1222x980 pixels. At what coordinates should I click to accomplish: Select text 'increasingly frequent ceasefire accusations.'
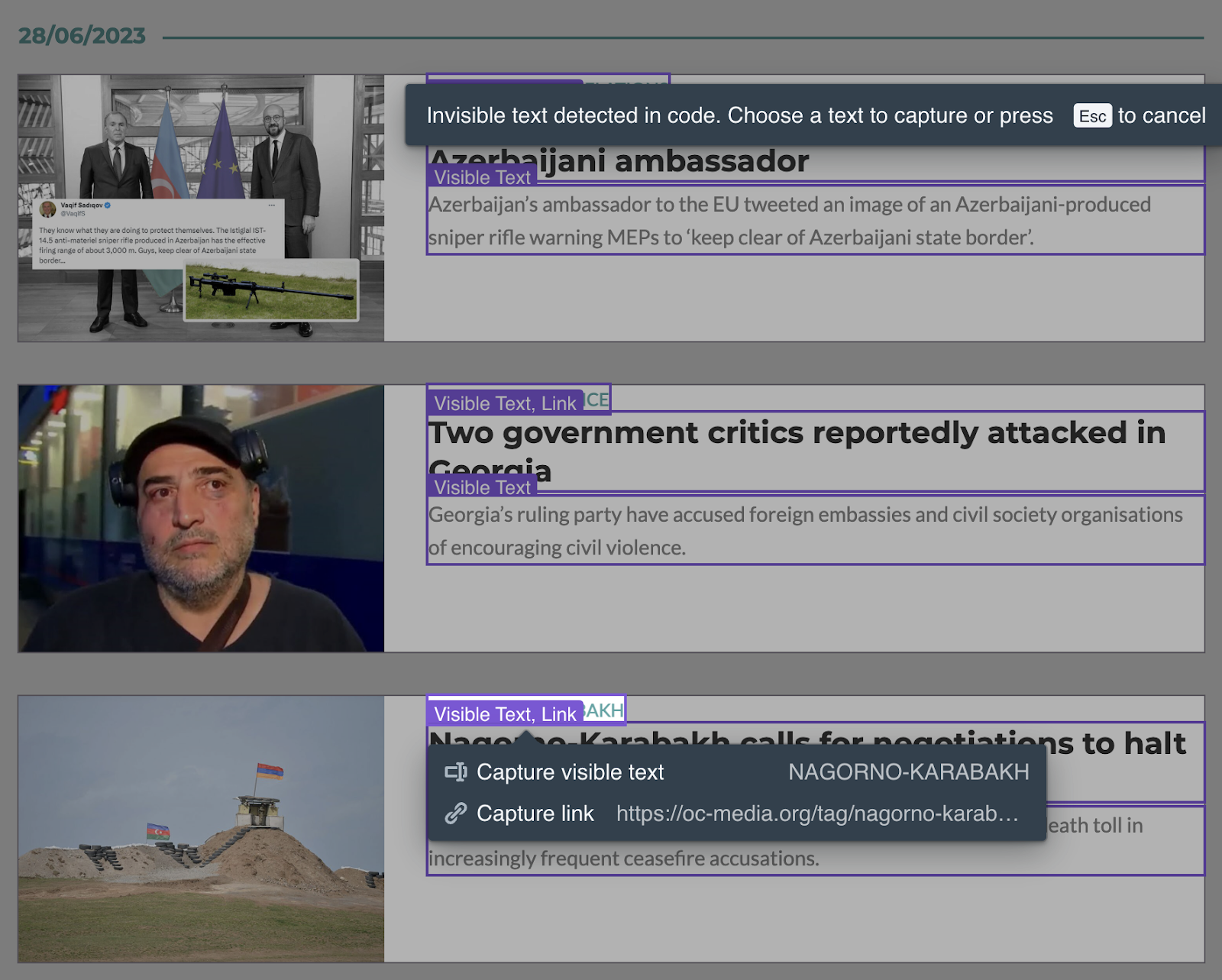(624, 859)
